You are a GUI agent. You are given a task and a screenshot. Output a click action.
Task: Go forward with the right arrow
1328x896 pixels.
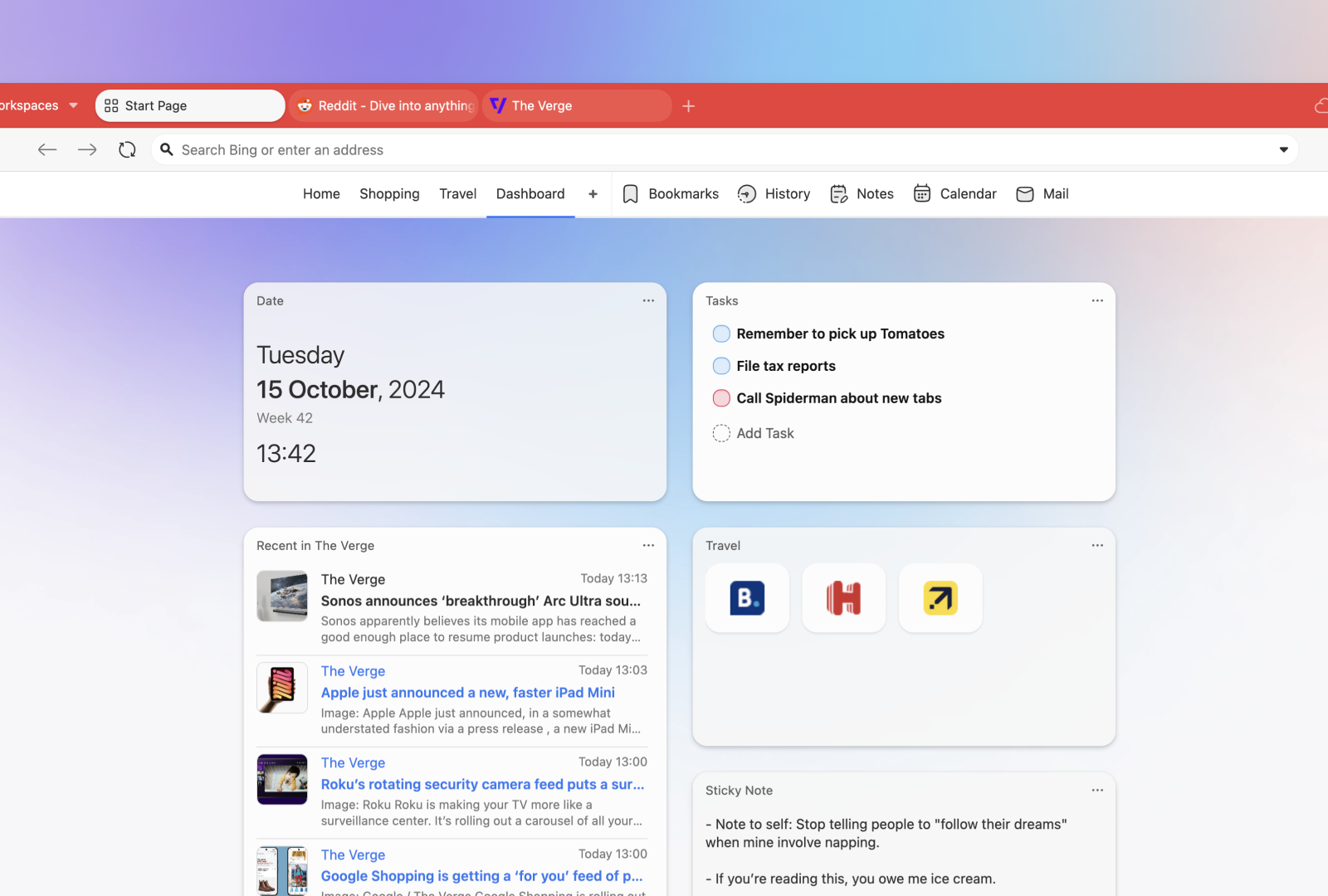87,149
